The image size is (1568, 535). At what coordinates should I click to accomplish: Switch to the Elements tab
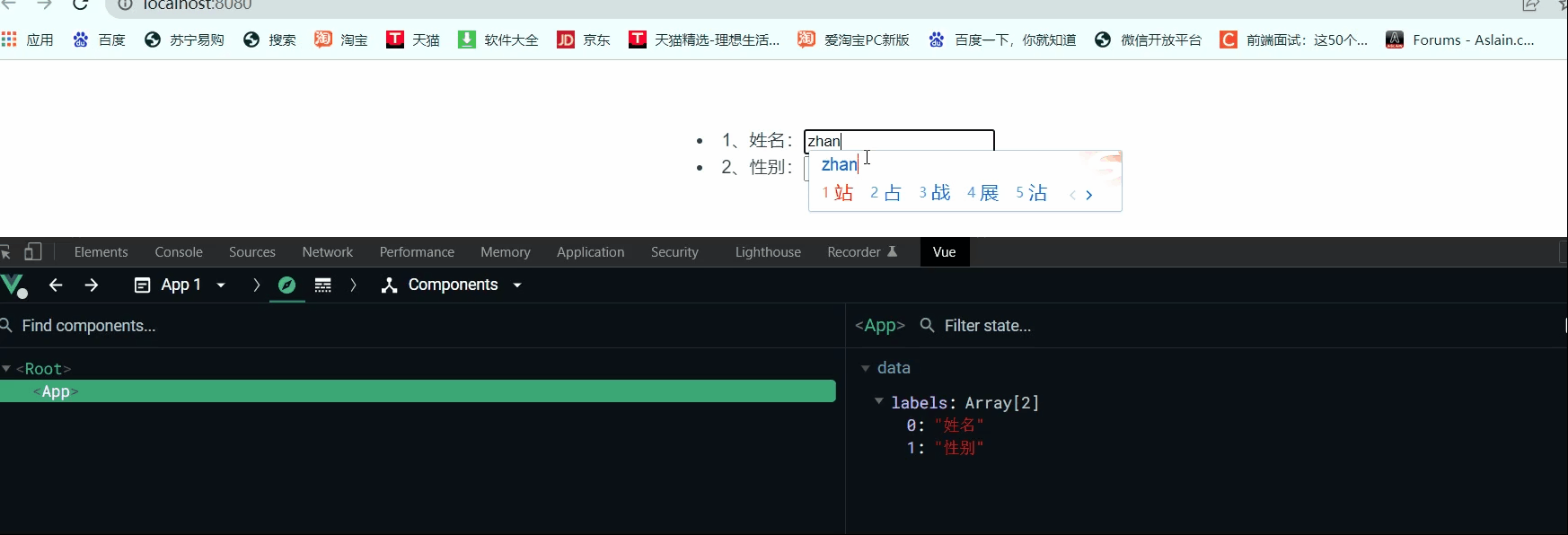[101, 252]
